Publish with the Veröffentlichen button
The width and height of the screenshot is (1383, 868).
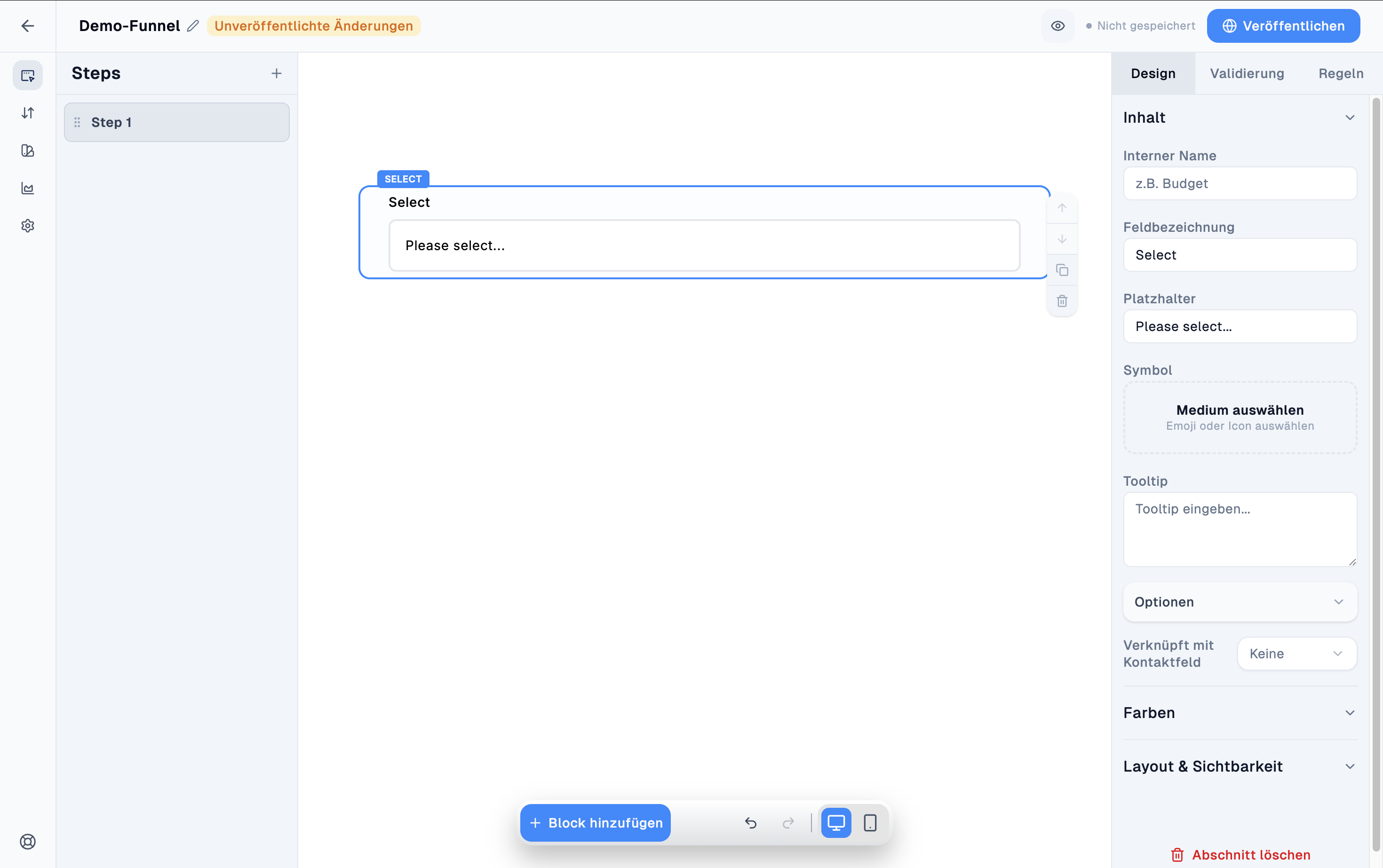pos(1283,26)
